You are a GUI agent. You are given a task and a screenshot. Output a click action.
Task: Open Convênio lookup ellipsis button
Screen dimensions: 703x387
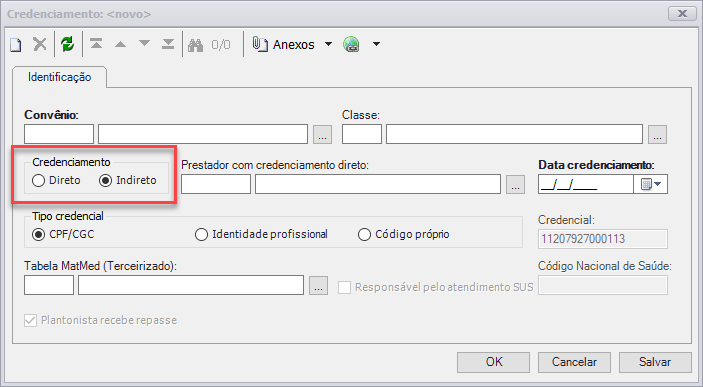(x=322, y=135)
